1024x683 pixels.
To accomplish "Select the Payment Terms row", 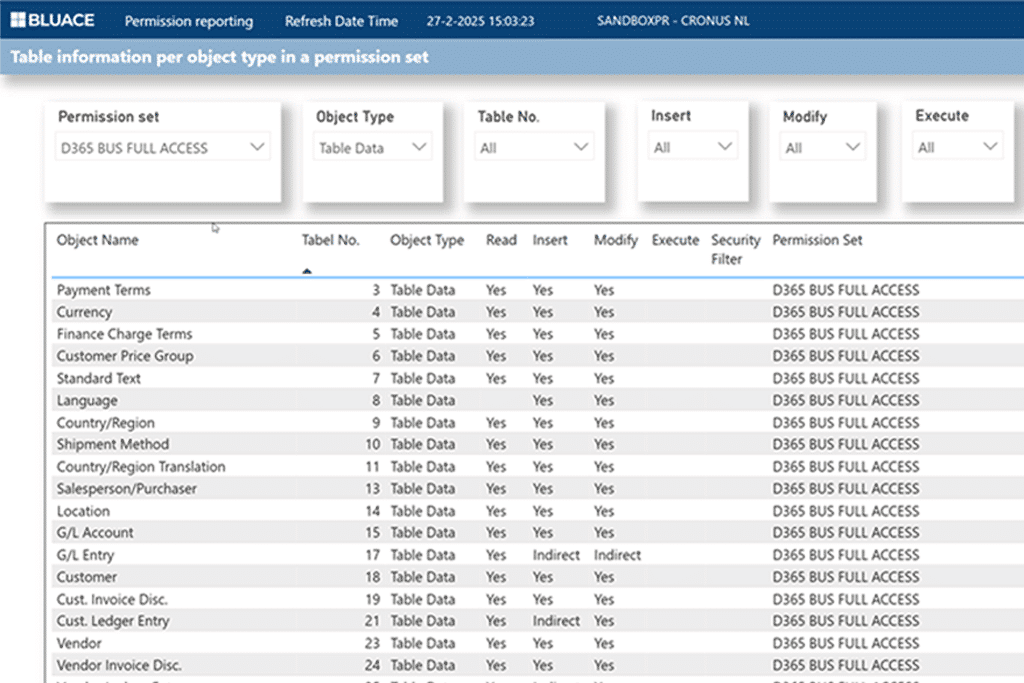I will tap(104, 290).
